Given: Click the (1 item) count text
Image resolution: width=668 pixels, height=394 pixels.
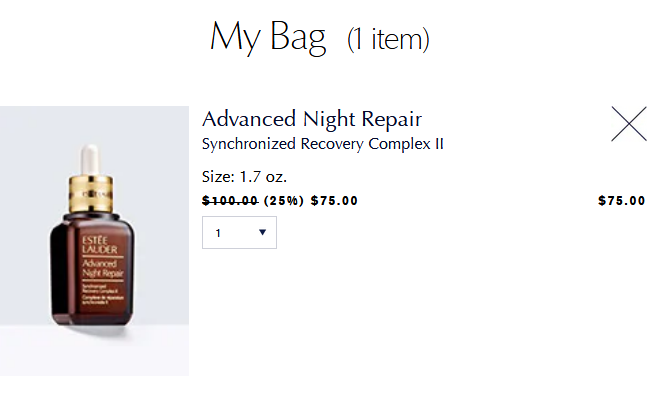Looking at the screenshot, I should coord(388,39).
